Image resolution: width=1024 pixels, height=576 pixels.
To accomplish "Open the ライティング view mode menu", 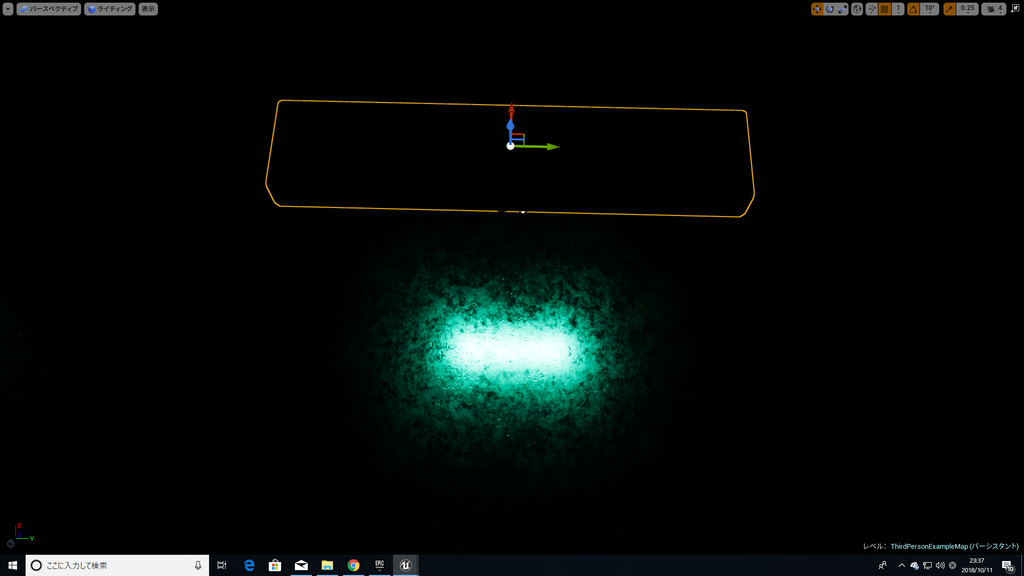I will click(x=109, y=8).
